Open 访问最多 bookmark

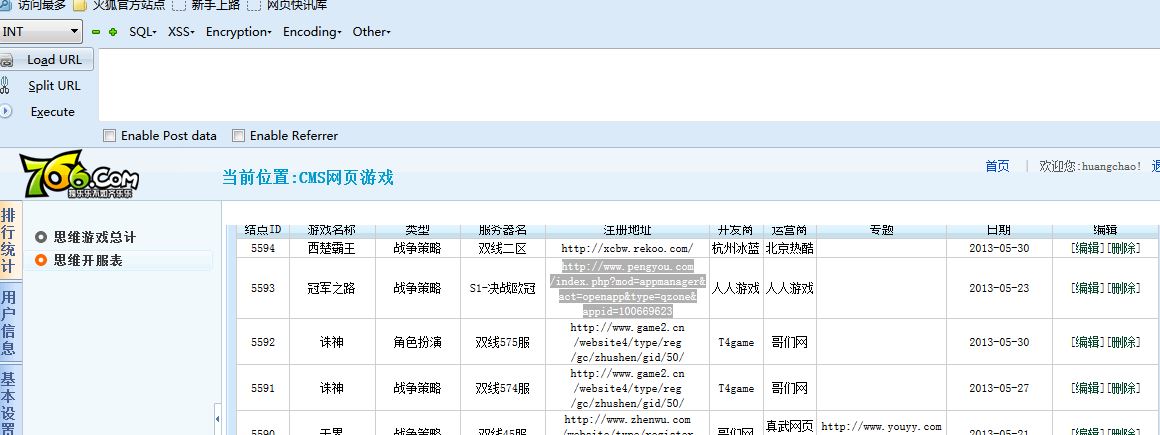(x=41, y=5)
